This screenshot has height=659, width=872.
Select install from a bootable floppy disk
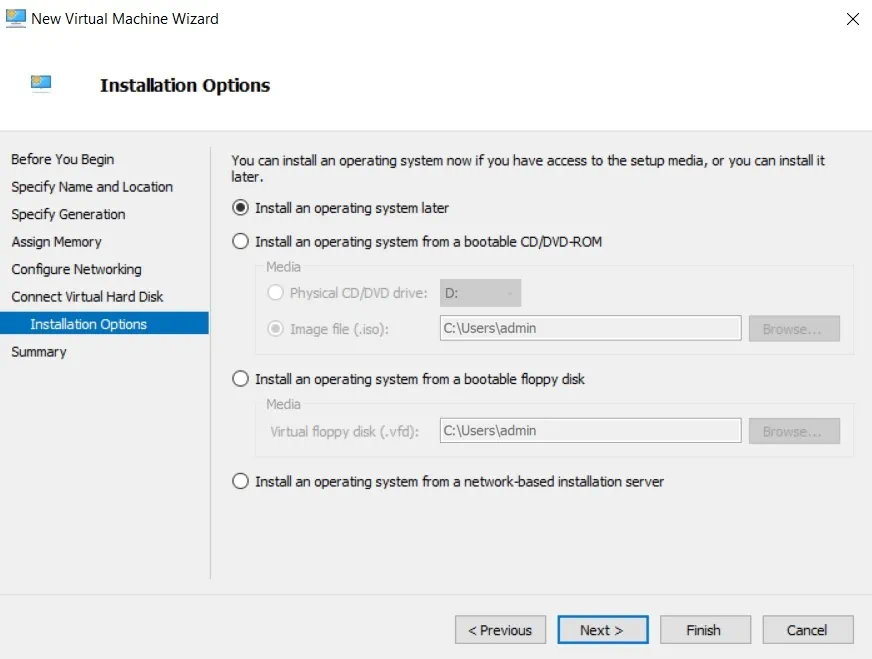[x=240, y=379]
